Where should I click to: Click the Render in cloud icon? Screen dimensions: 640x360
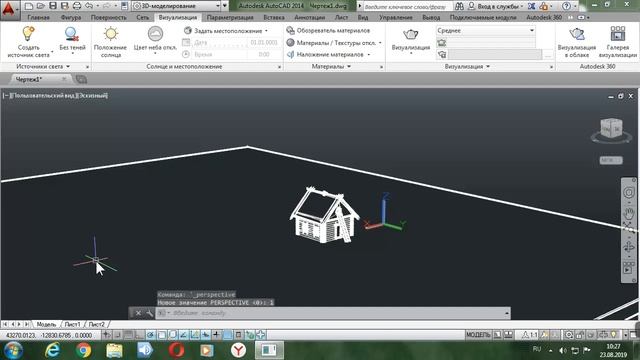point(577,34)
